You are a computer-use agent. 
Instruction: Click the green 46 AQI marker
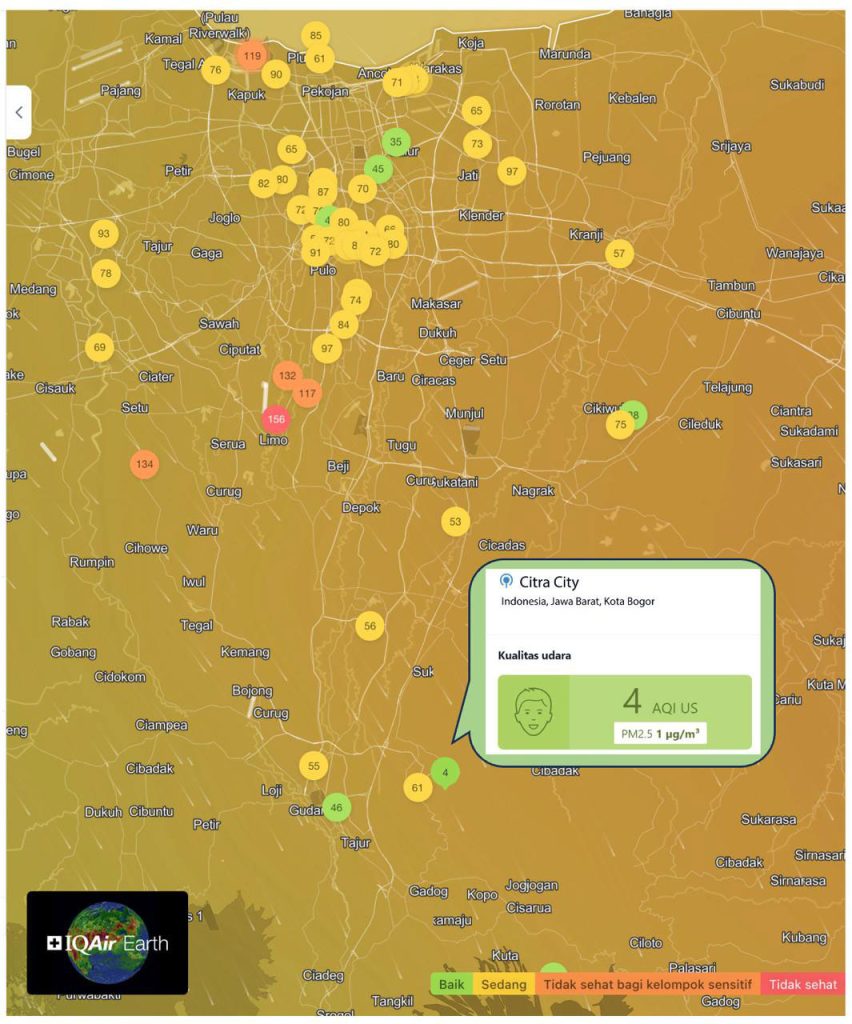337,807
